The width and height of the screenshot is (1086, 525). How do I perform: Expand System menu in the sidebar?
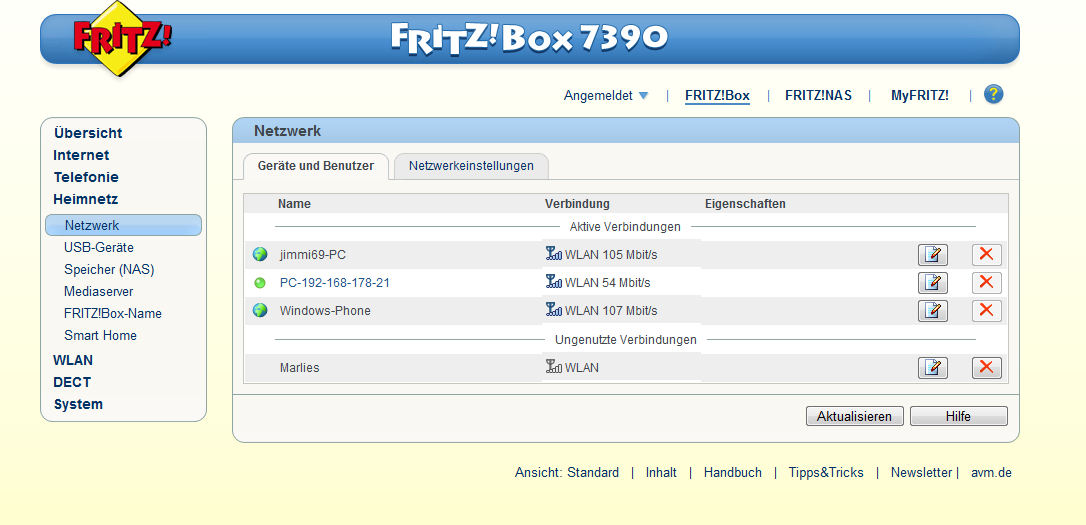(x=78, y=404)
